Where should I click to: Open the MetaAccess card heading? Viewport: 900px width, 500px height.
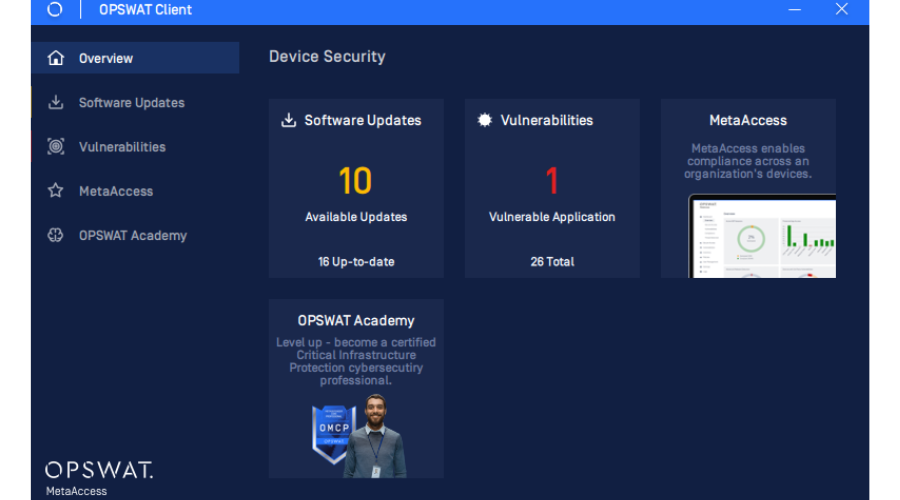click(x=748, y=120)
